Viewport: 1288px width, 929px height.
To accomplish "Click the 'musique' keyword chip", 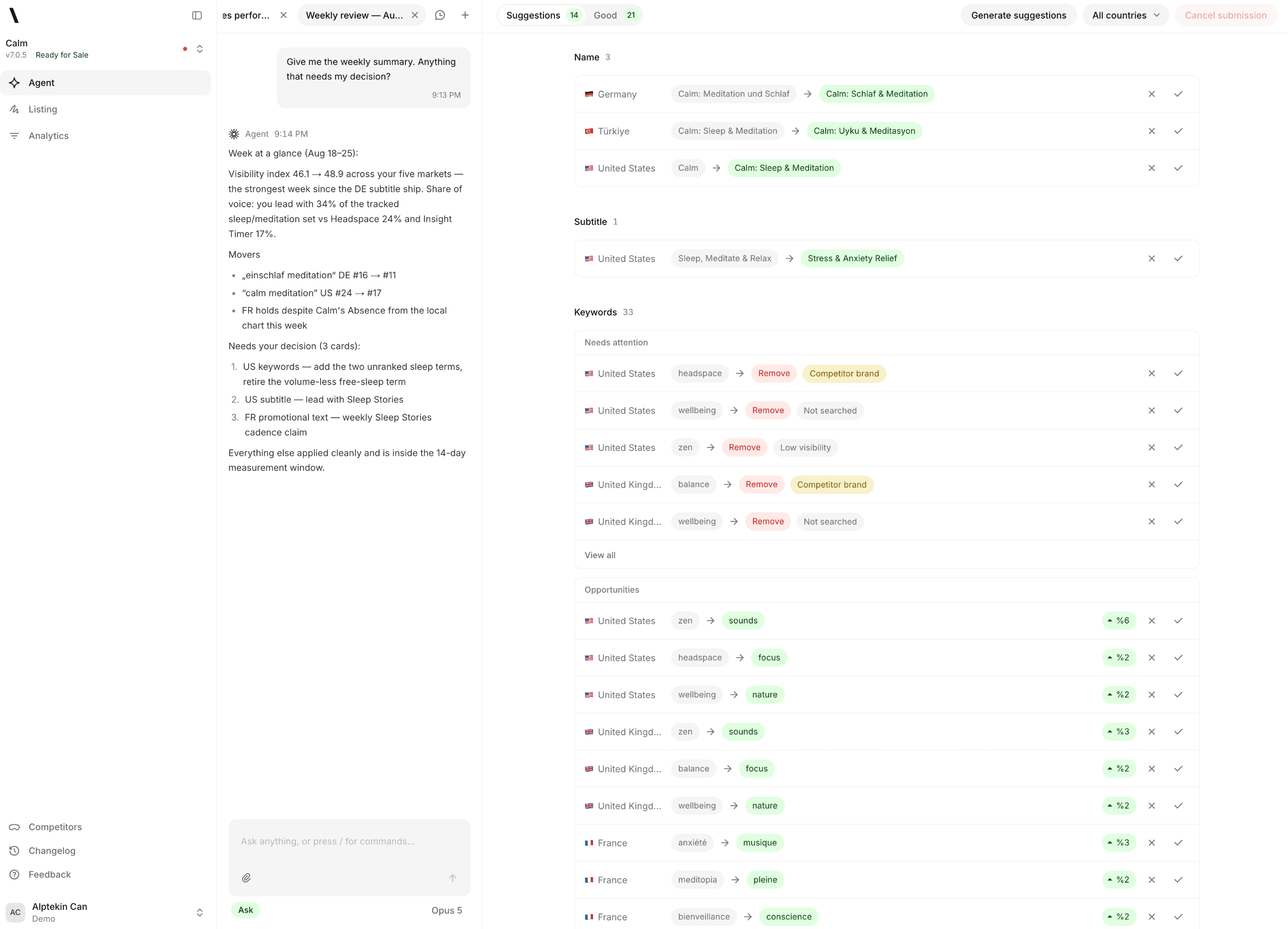I will 760,842.
